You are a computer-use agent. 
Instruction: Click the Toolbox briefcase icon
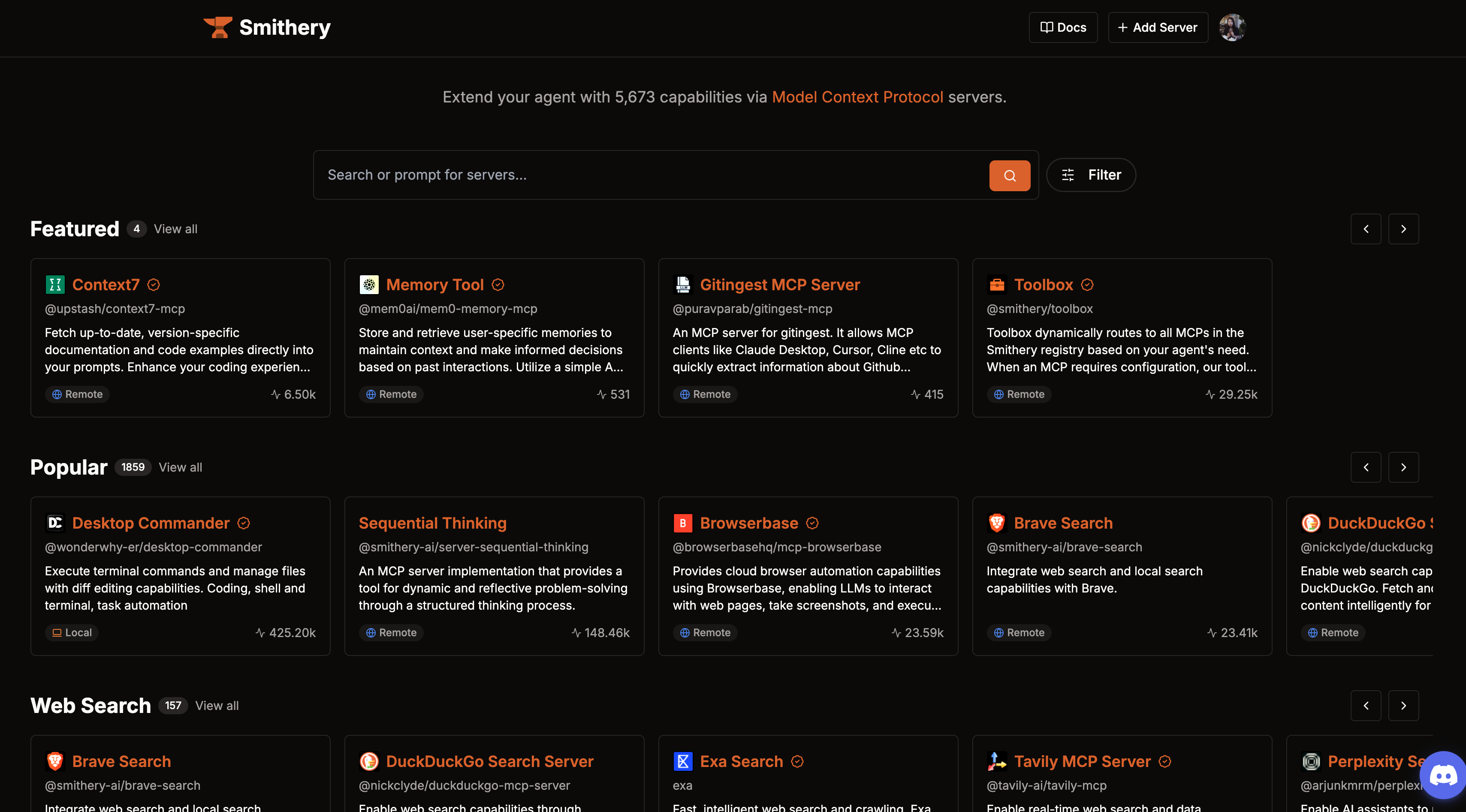click(997, 285)
